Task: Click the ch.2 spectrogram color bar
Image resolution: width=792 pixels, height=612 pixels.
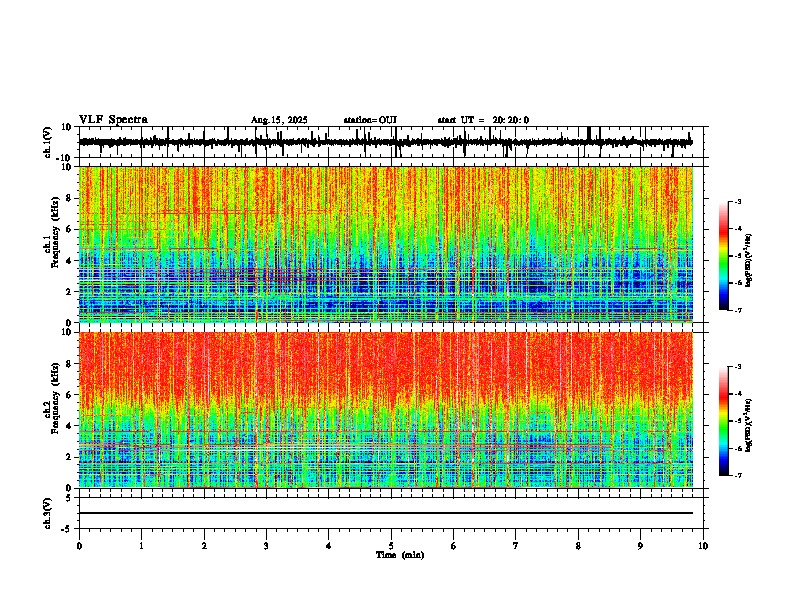Action: click(x=724, y=421)
